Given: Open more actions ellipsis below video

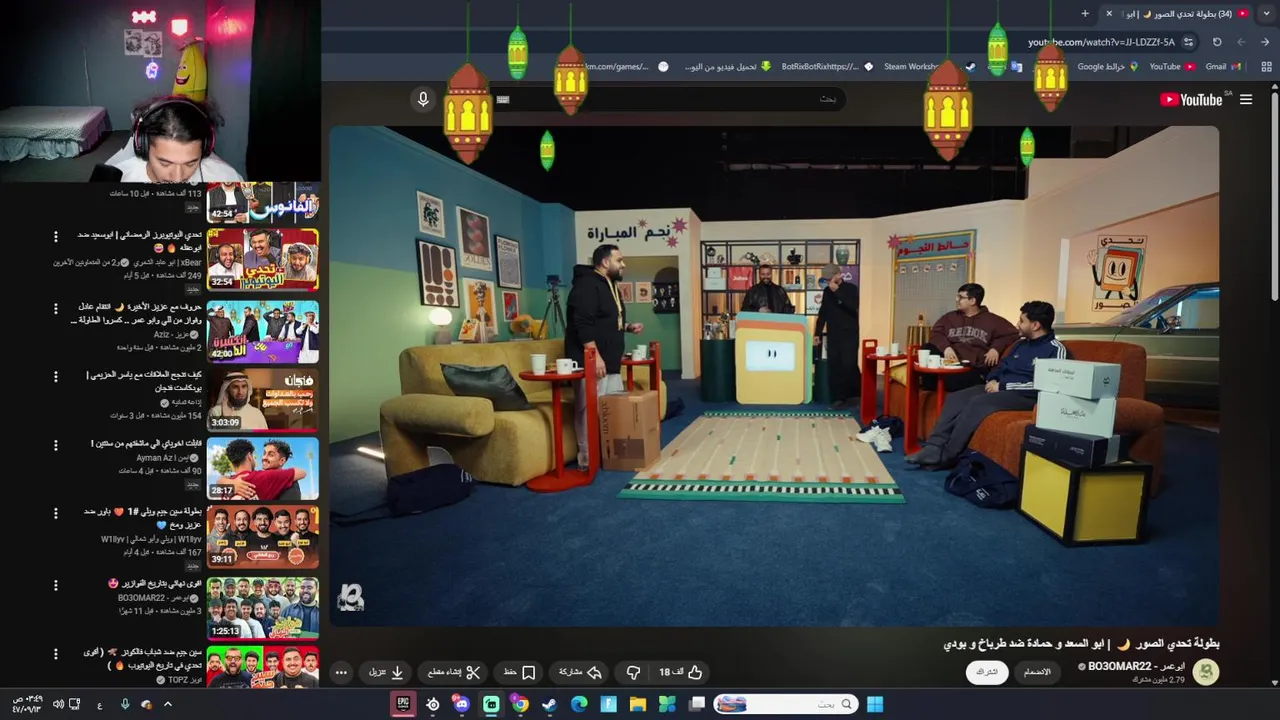Looking at the screenshot, I should (341, 672).
